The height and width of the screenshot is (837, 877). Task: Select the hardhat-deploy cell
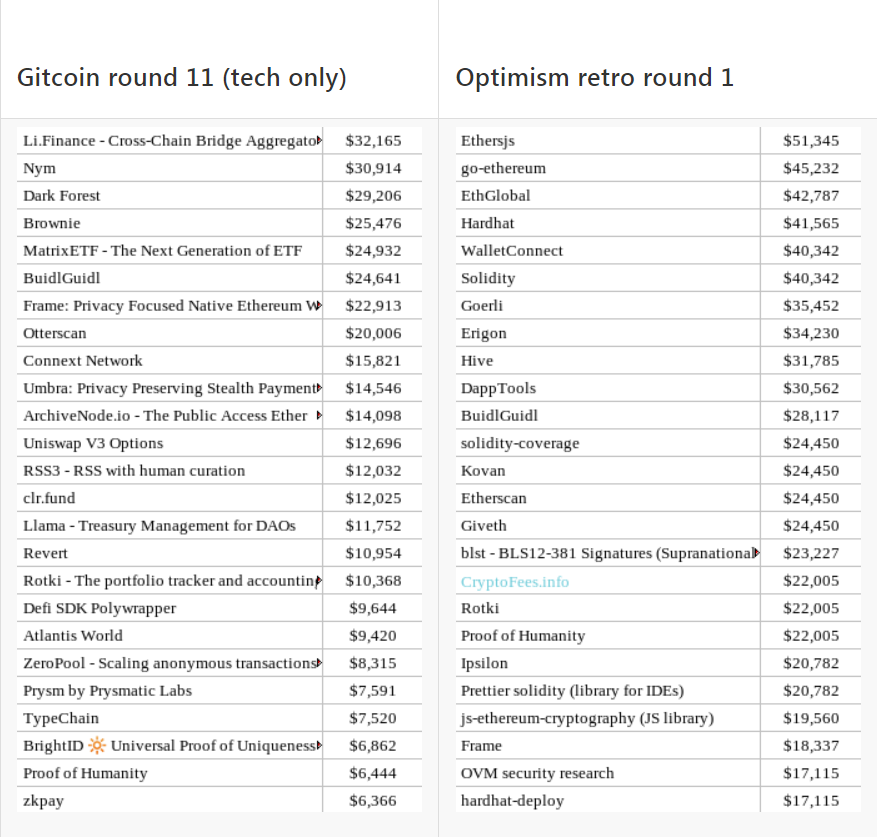tap(608, 800)
